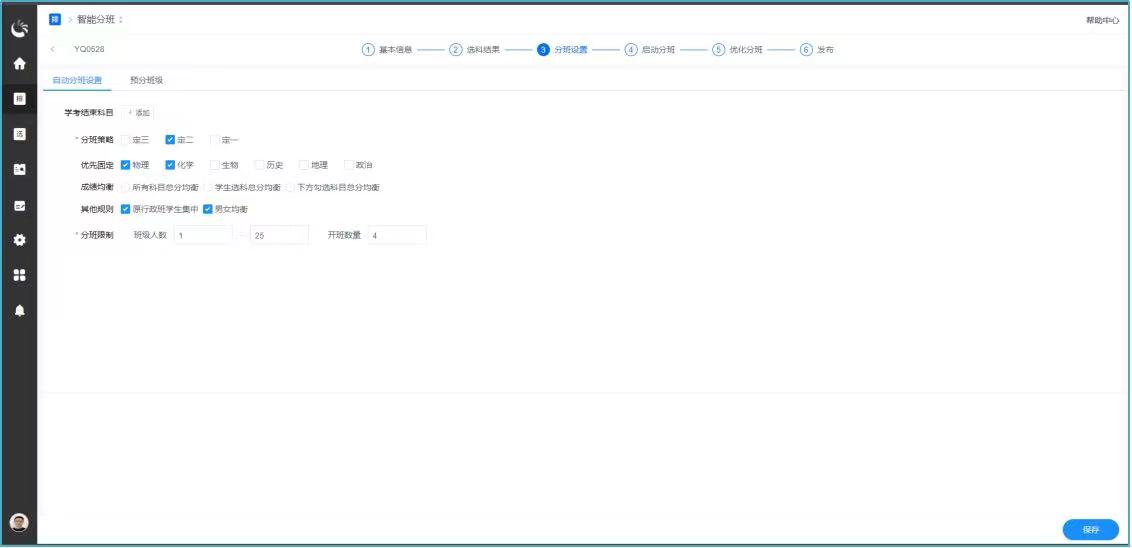The image size is (1132, 548).
Task: Click maximum class size field showing 25
Action: pyautogui.click(x=279, y=235)
